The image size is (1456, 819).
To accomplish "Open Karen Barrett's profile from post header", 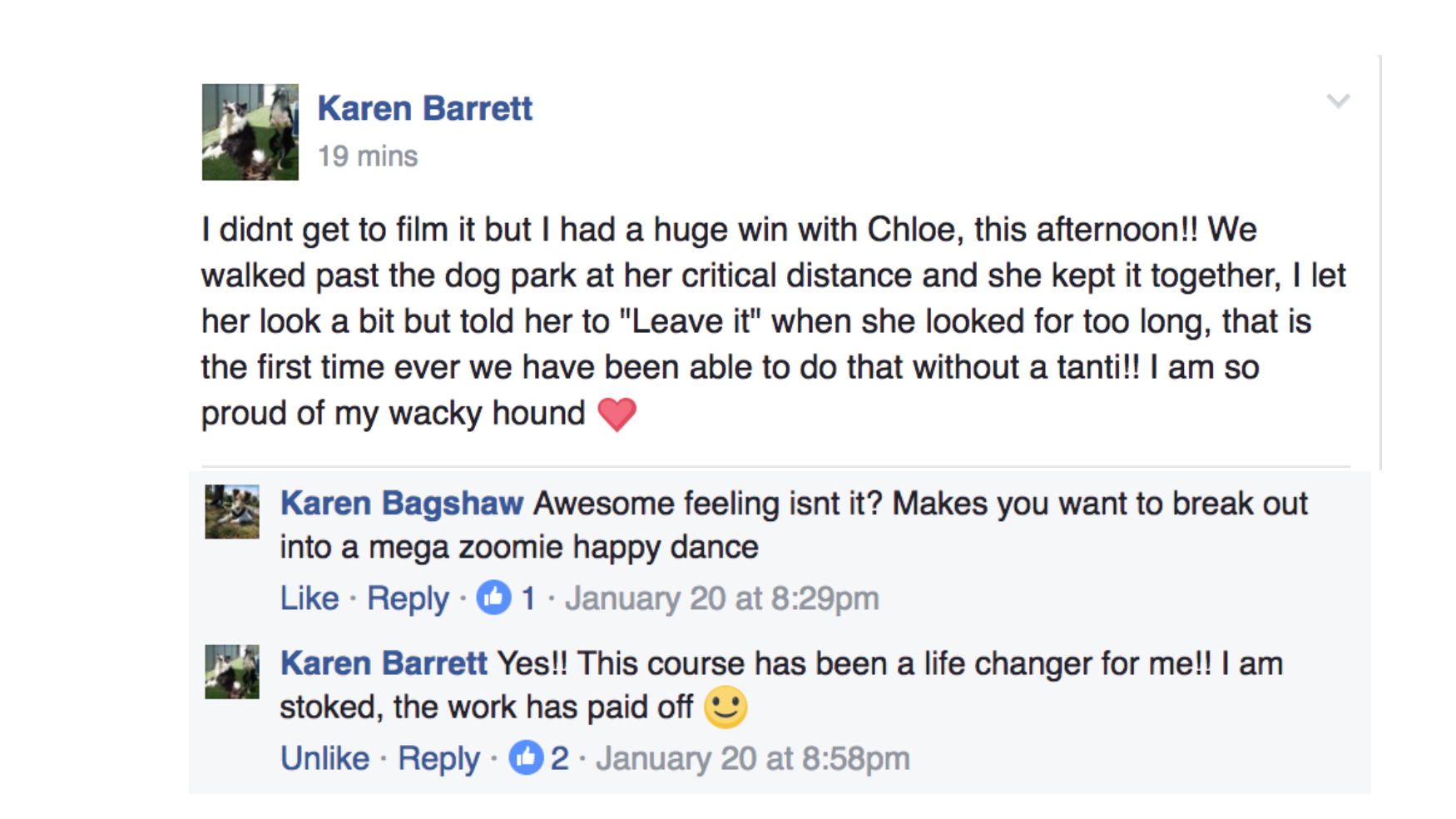I will coord(424,108).
